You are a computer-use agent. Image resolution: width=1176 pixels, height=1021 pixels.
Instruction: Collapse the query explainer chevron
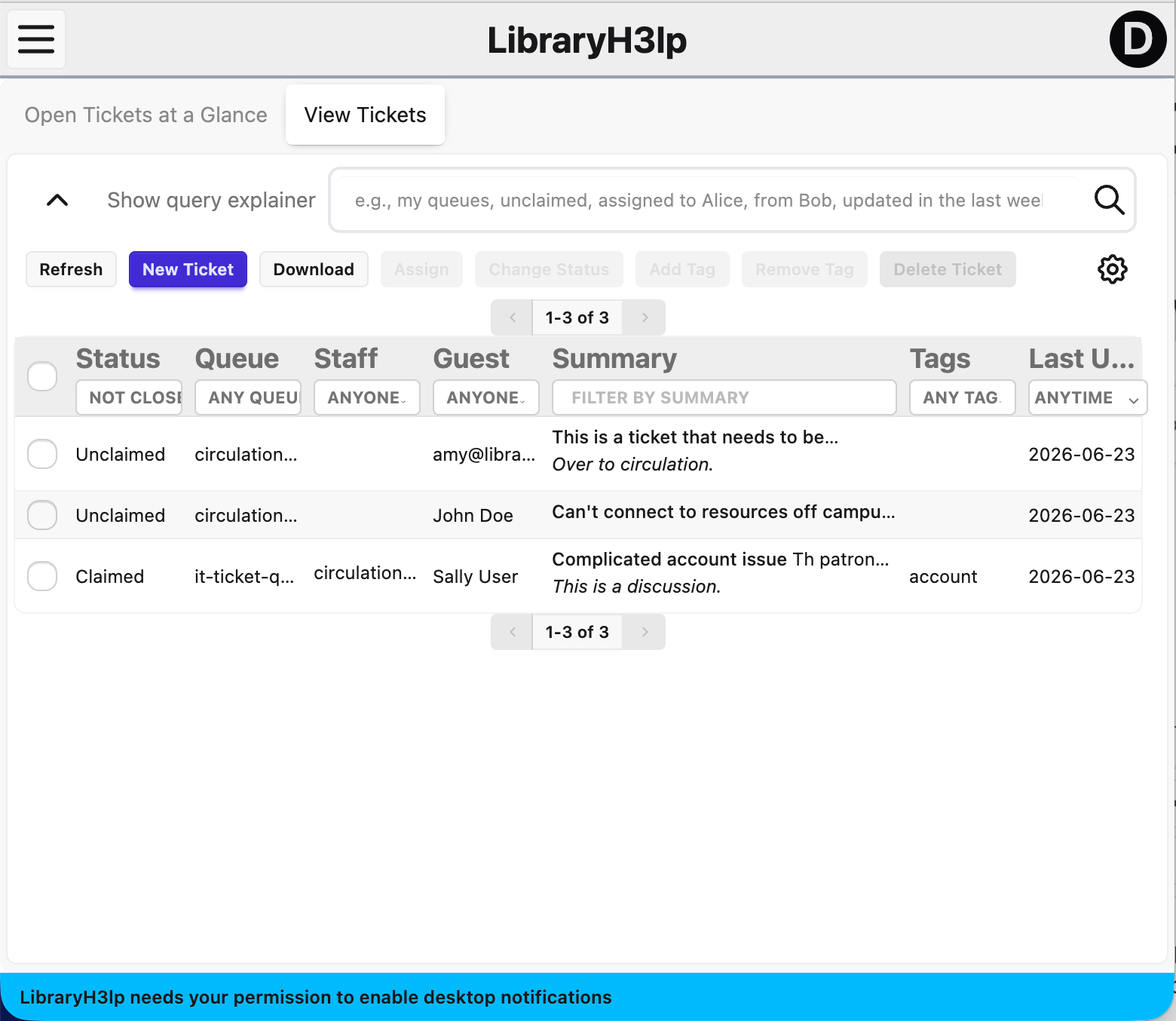(x=57, y=200)
